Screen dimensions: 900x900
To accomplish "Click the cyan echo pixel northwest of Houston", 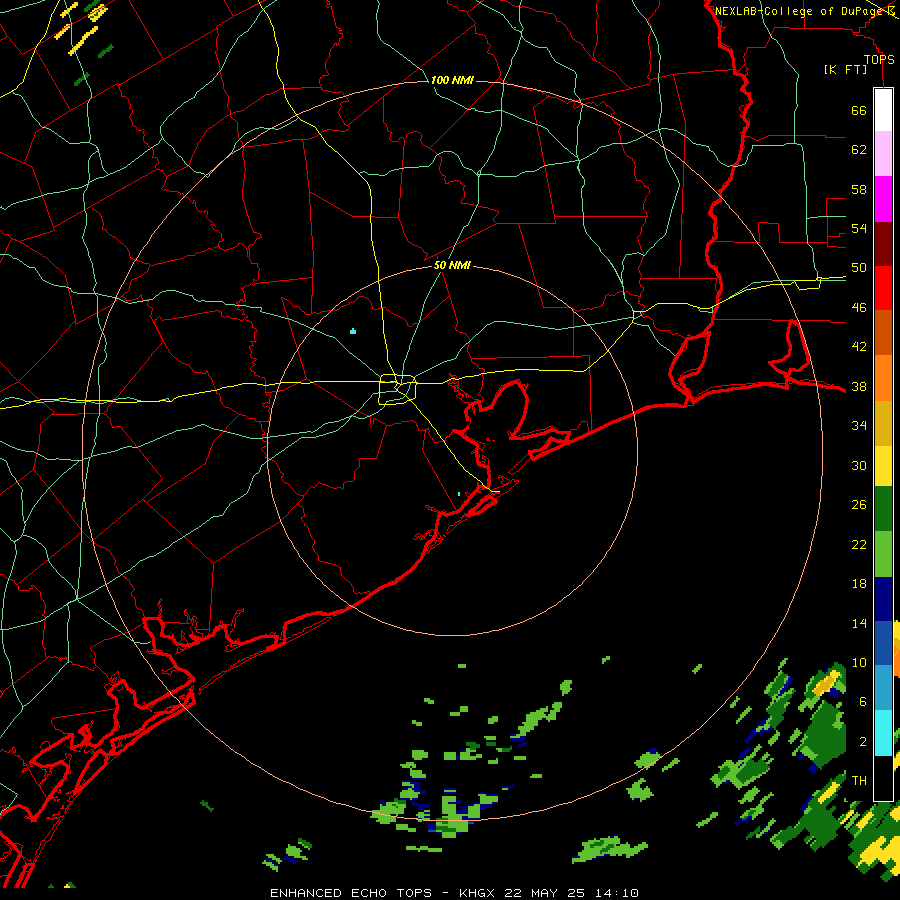I will tap(353, 331).
